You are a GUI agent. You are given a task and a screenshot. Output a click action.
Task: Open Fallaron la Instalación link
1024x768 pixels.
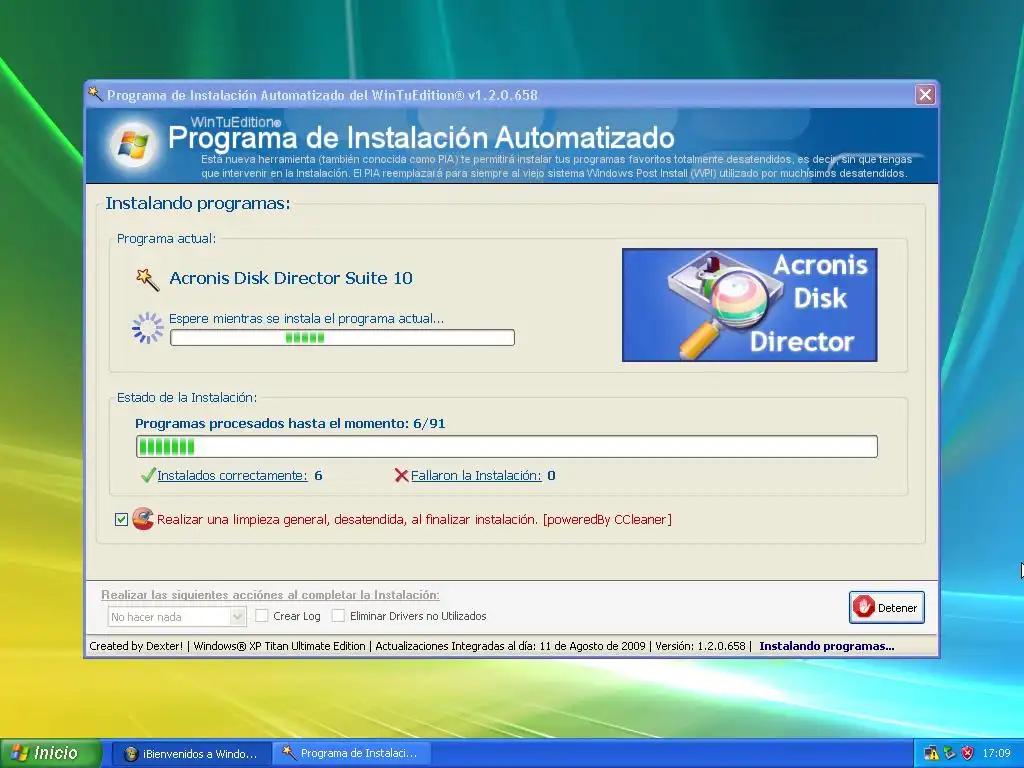click(475, 475)
